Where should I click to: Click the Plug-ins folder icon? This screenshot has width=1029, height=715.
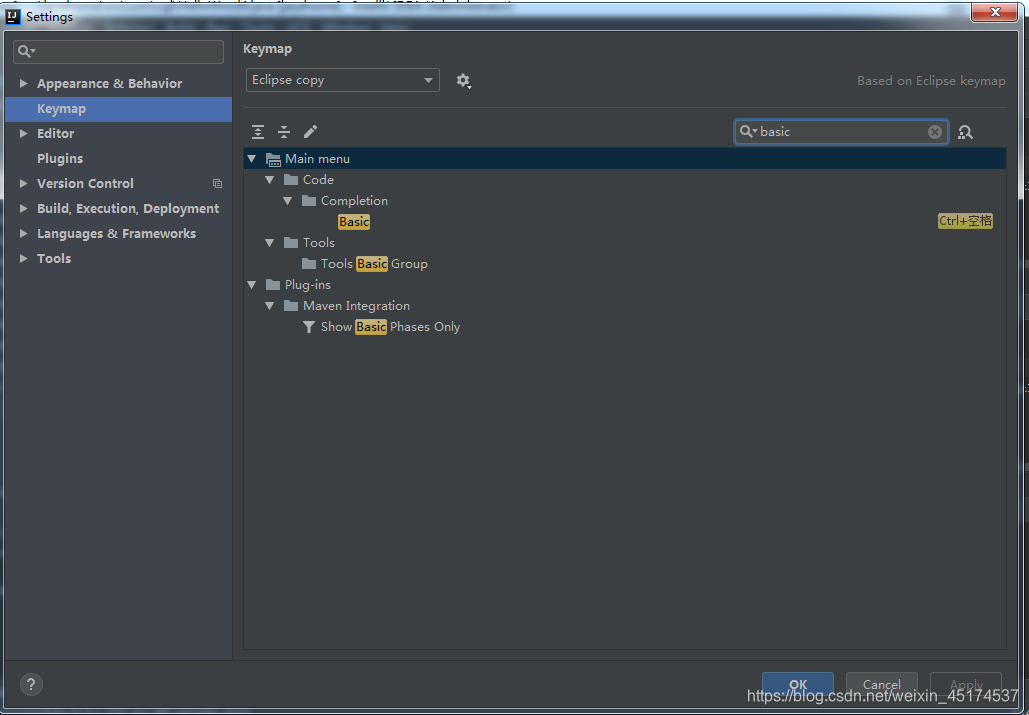(x=273, y=285)
